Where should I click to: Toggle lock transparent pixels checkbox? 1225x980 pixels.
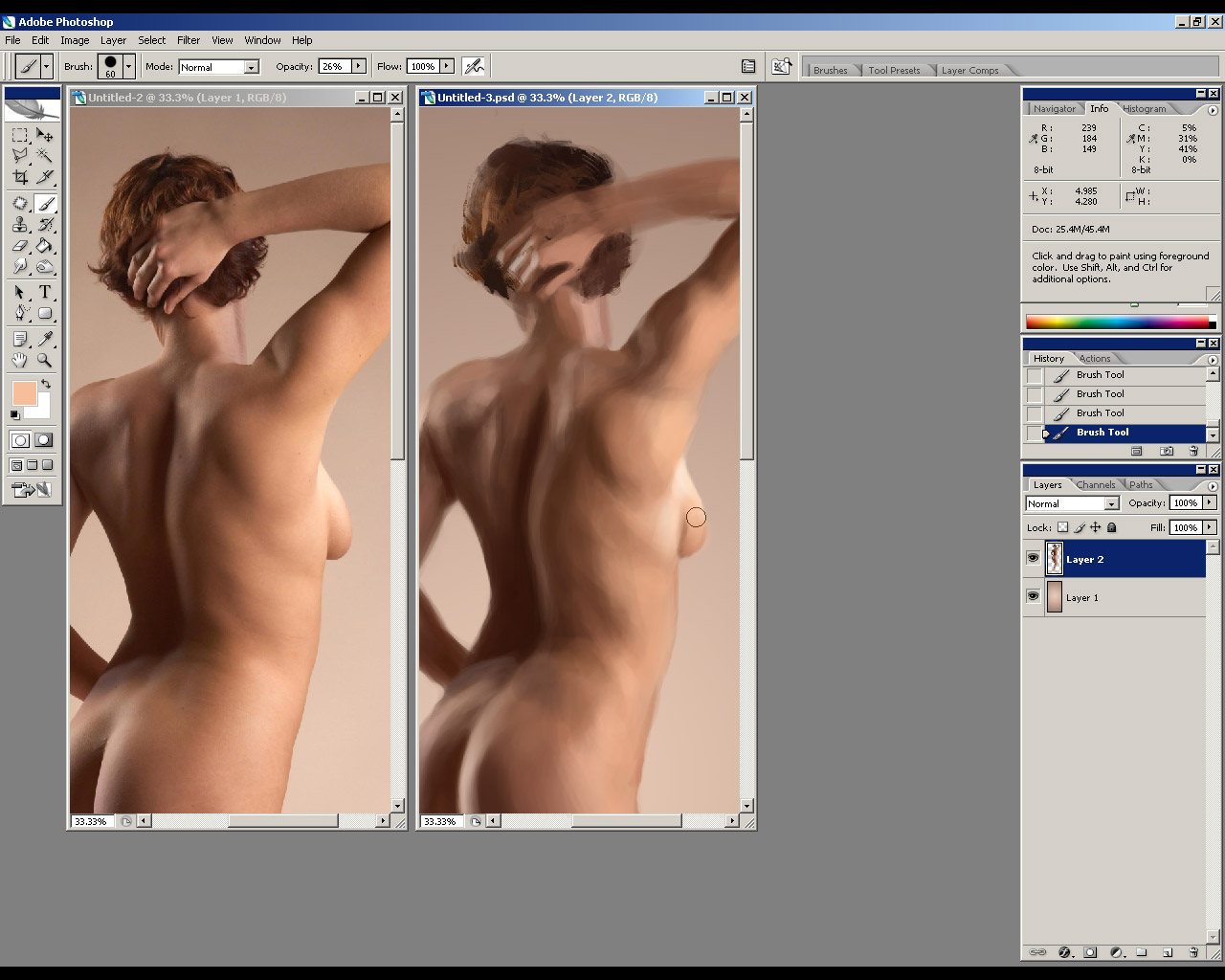(x=1062, y=527)
